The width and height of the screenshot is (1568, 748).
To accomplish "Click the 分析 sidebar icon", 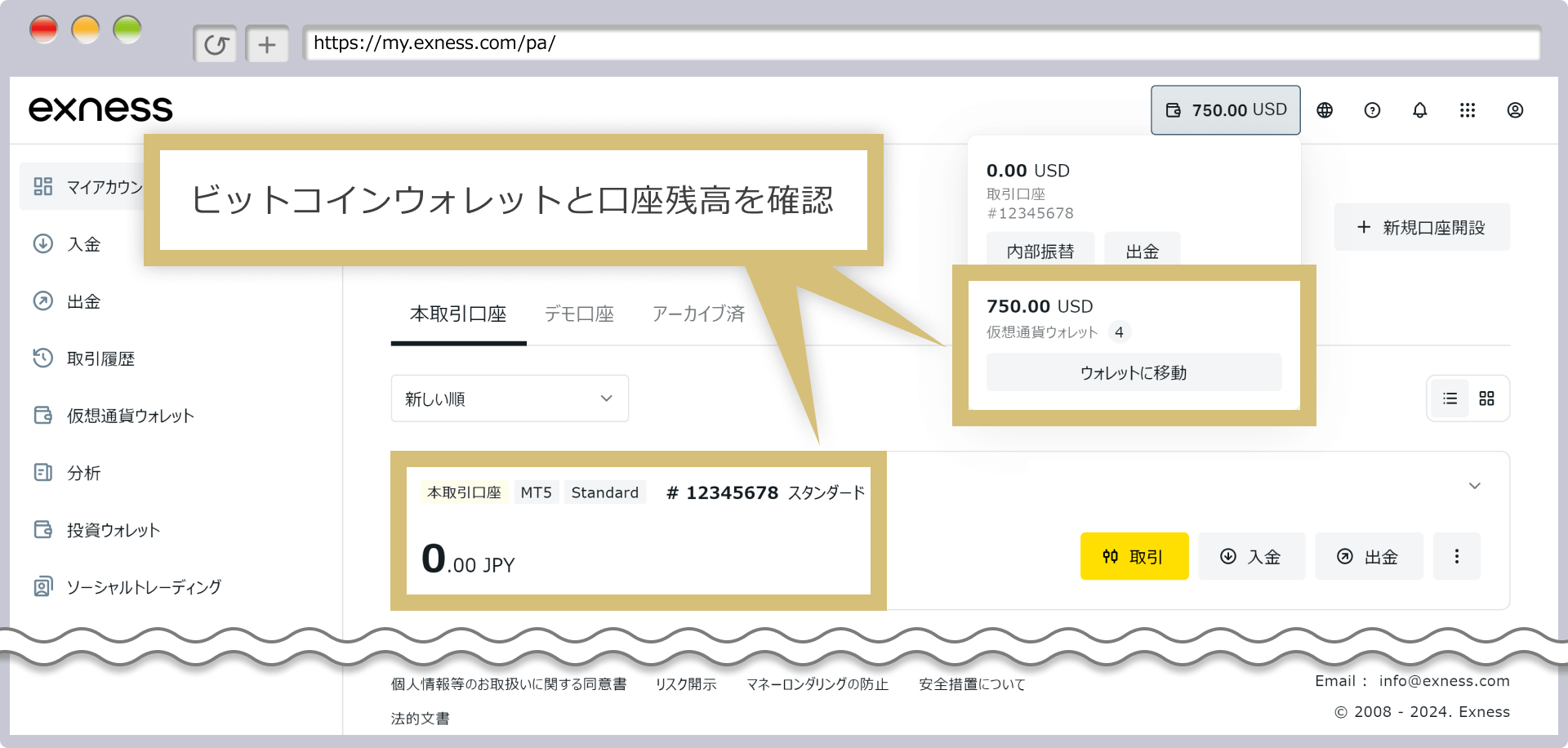I will [43, 472].
